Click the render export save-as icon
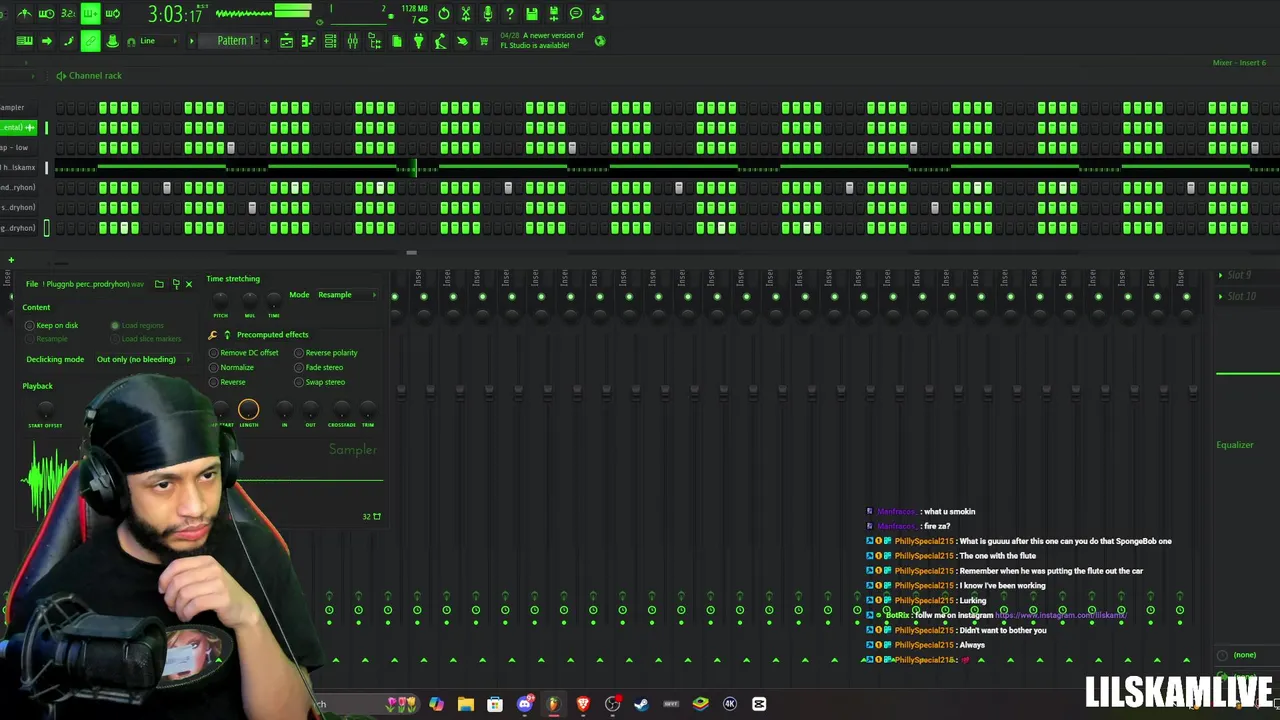Viewport: 1280px width, 720px height. pyautogui.click(x=554, y=14)
